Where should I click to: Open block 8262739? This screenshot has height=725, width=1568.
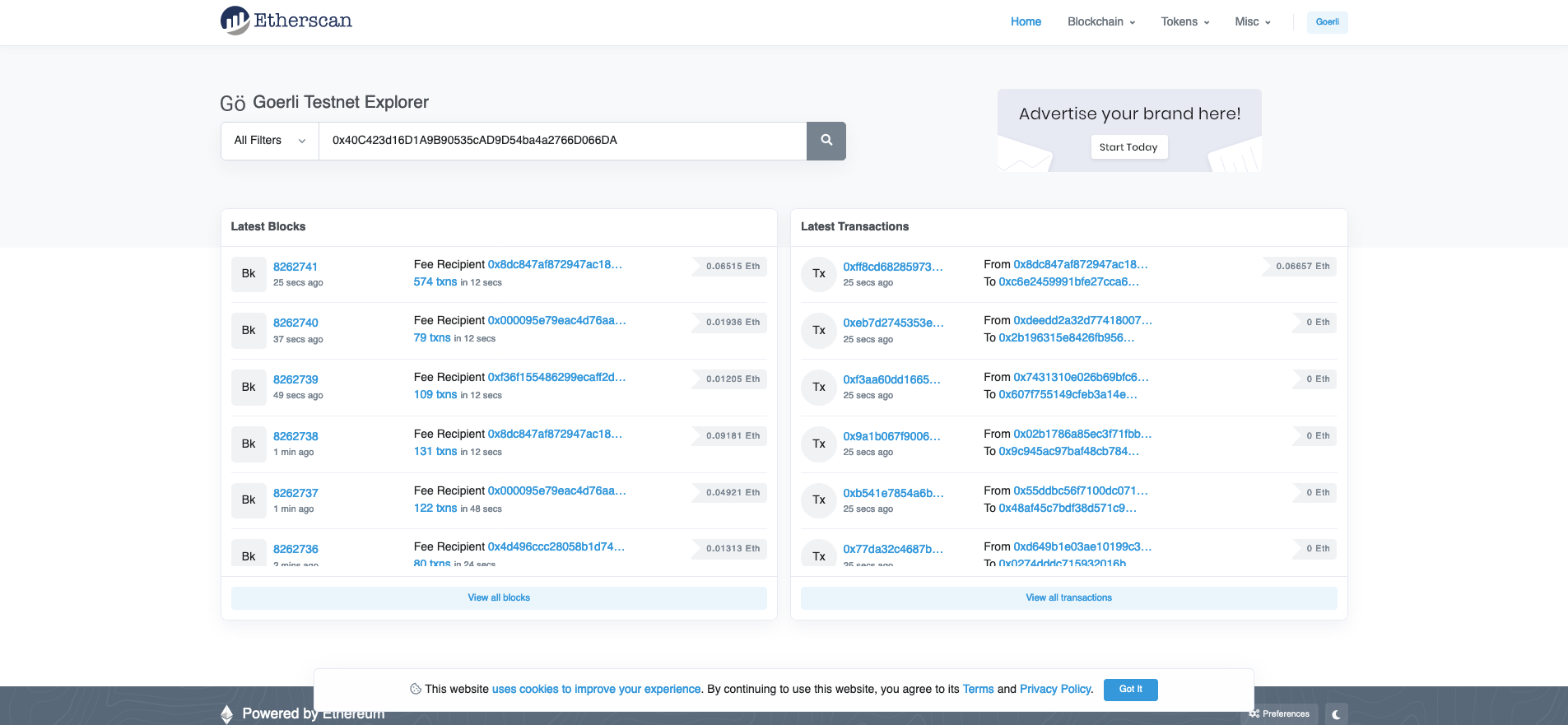[x=295, y=380]
